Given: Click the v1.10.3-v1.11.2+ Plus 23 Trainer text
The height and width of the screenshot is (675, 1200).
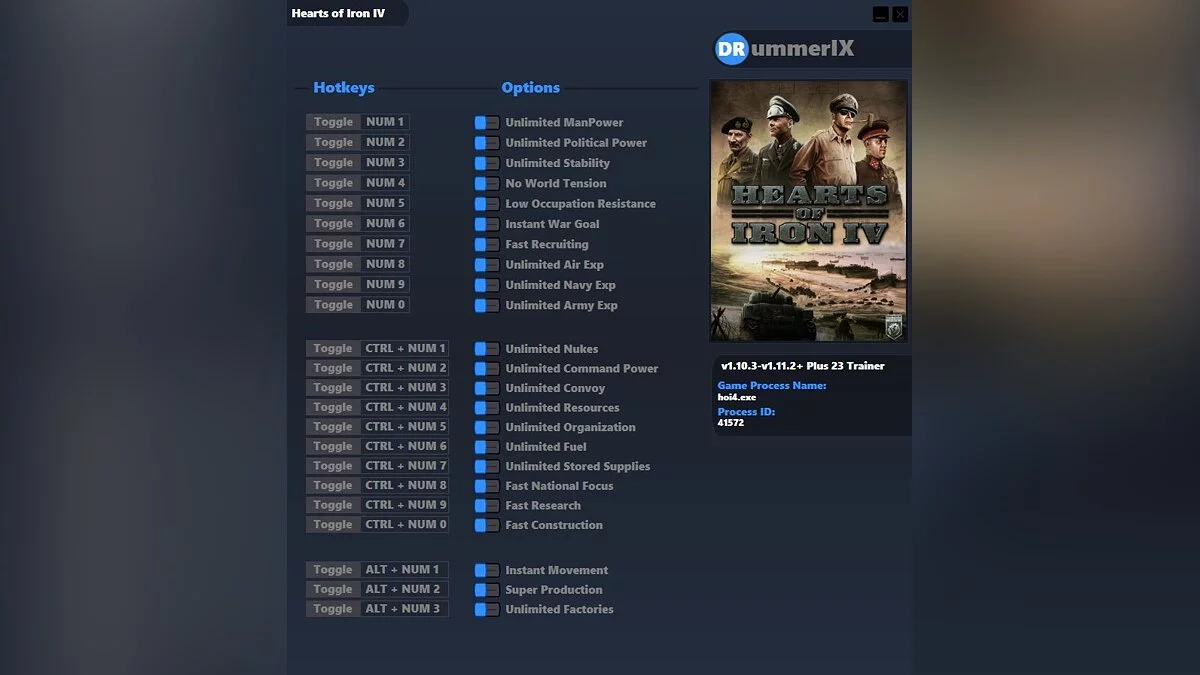Looking at the screenshot, I should (803, 366).
